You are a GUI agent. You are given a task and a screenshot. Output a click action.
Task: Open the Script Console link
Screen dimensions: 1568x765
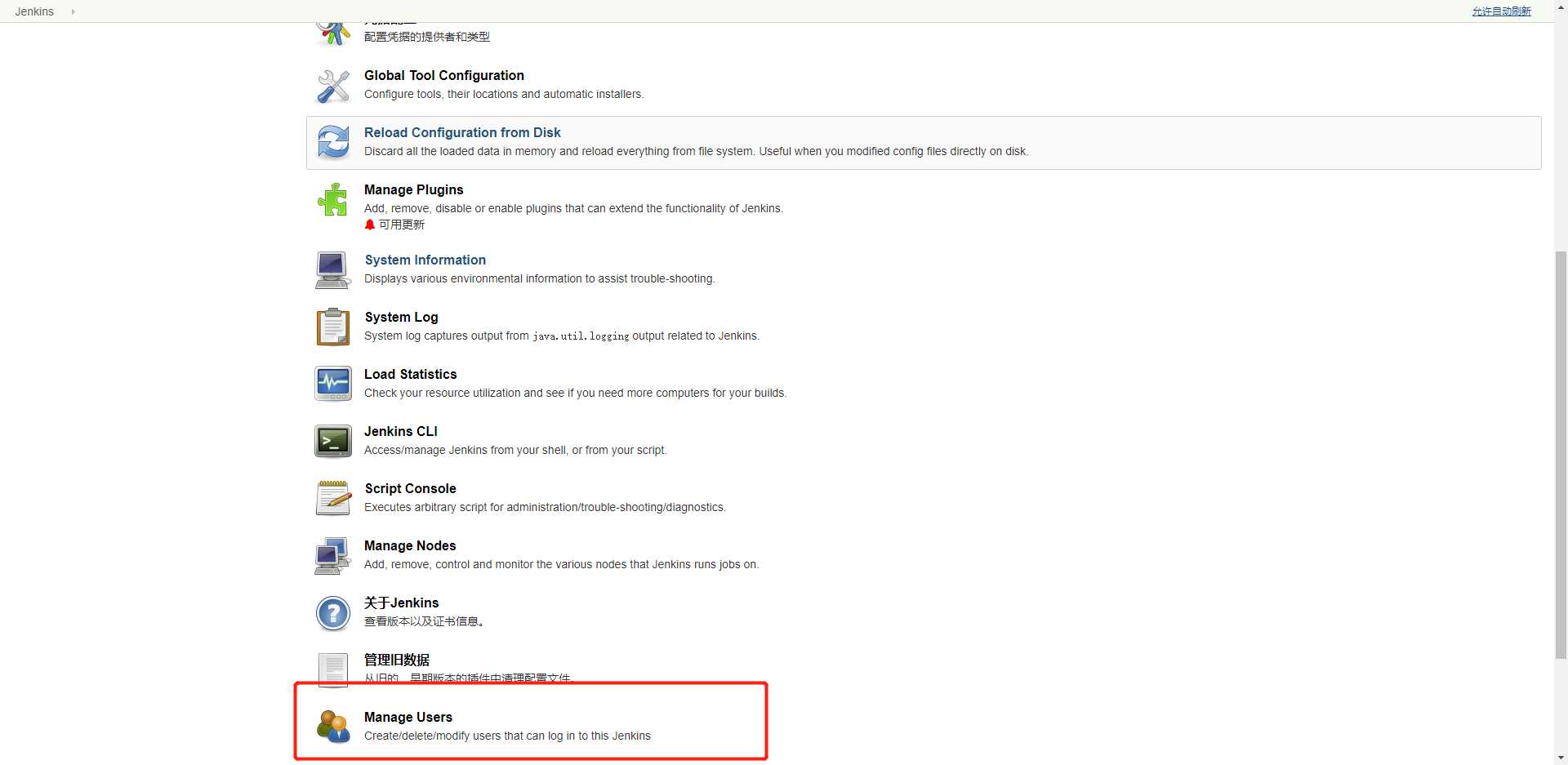point(410,488)
